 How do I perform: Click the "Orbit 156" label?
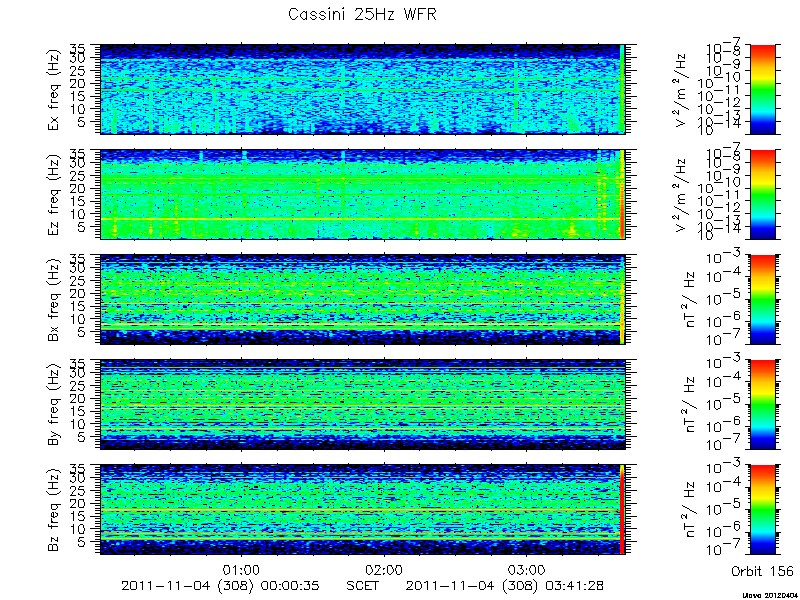762,571
